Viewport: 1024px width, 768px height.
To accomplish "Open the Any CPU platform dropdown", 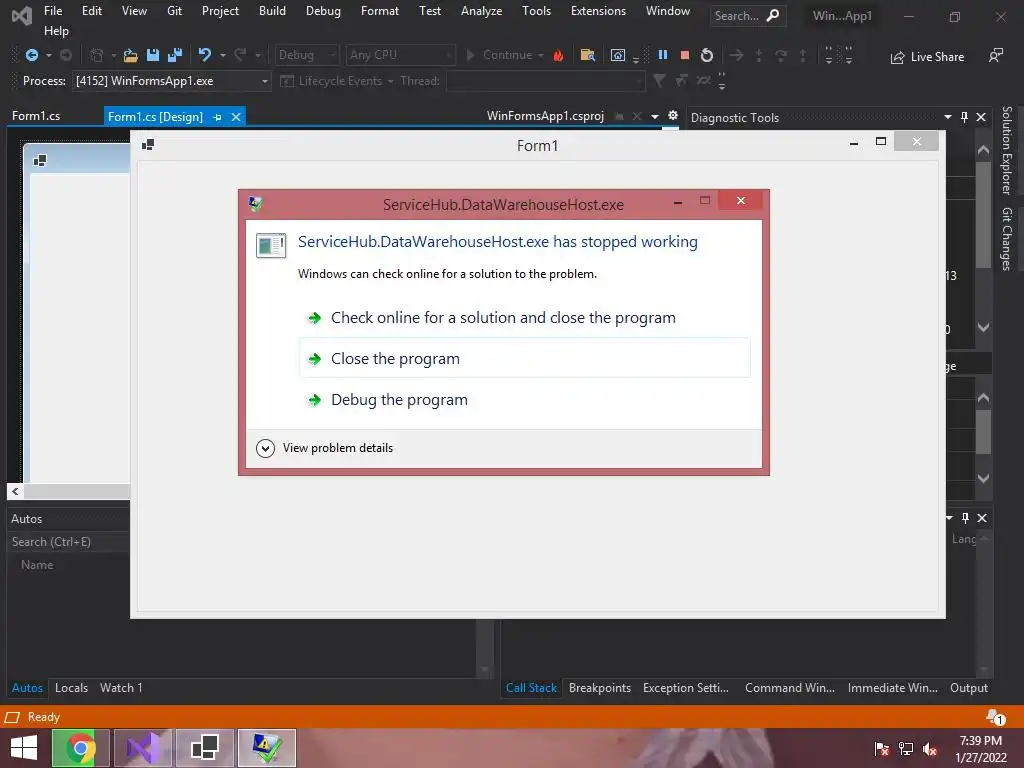I will point(400,56).
